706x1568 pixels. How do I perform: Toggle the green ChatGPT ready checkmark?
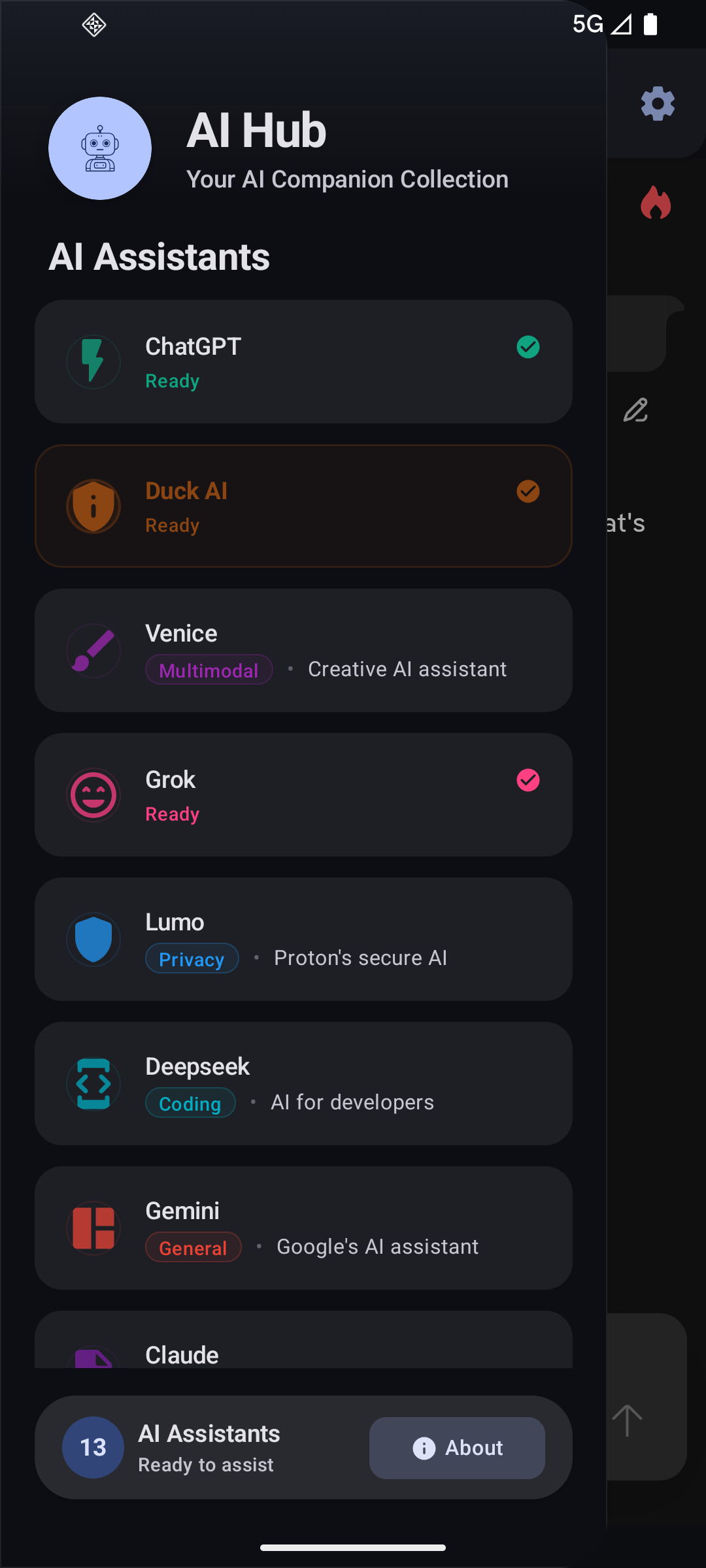point(528,347)
